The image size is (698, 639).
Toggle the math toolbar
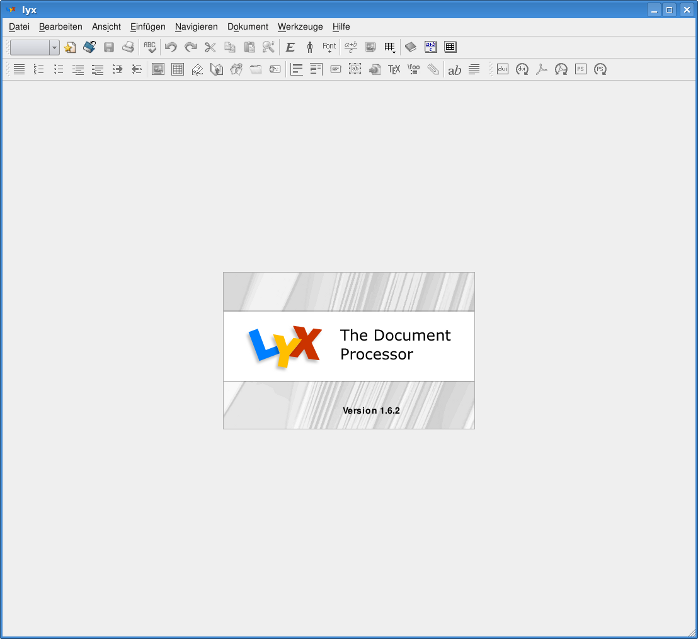pyautogui.click(x=430, y=47)
